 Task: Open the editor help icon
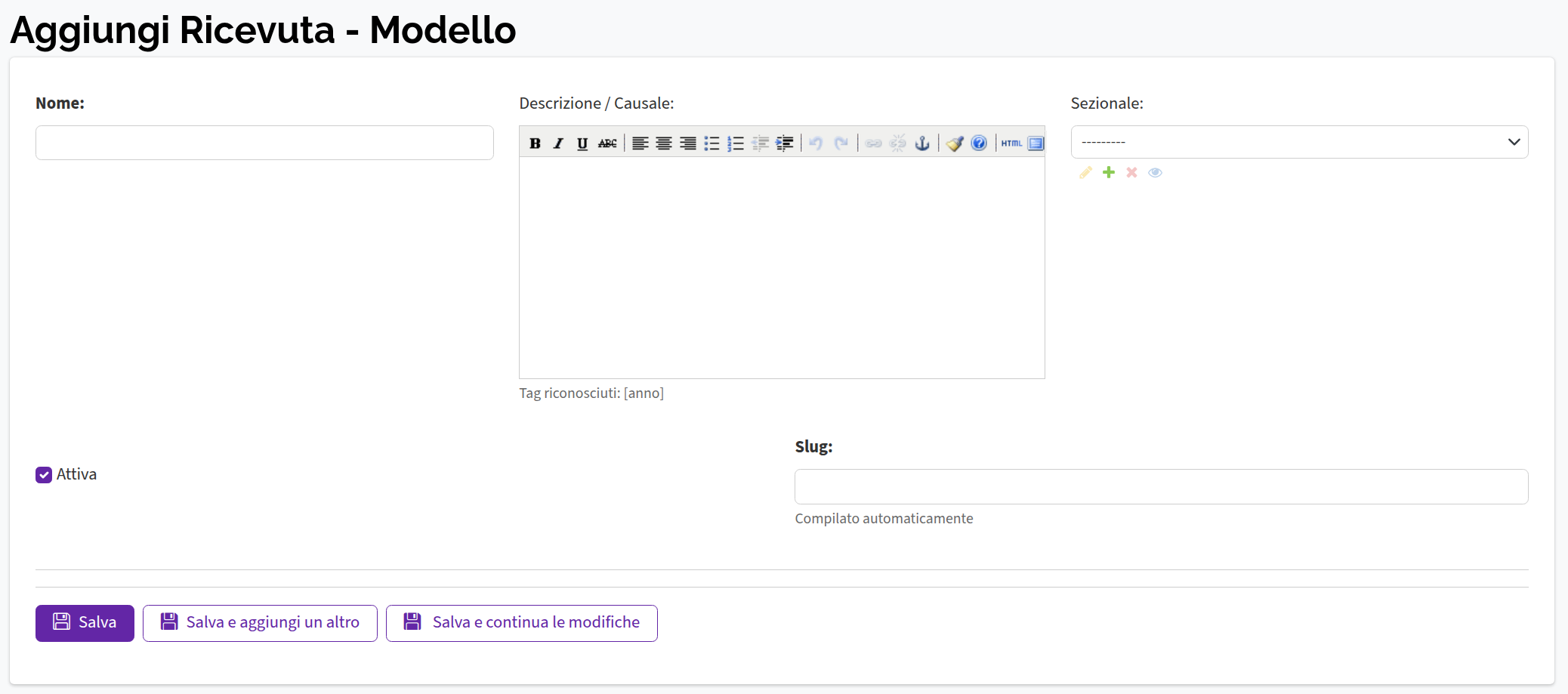click(979, 143)
